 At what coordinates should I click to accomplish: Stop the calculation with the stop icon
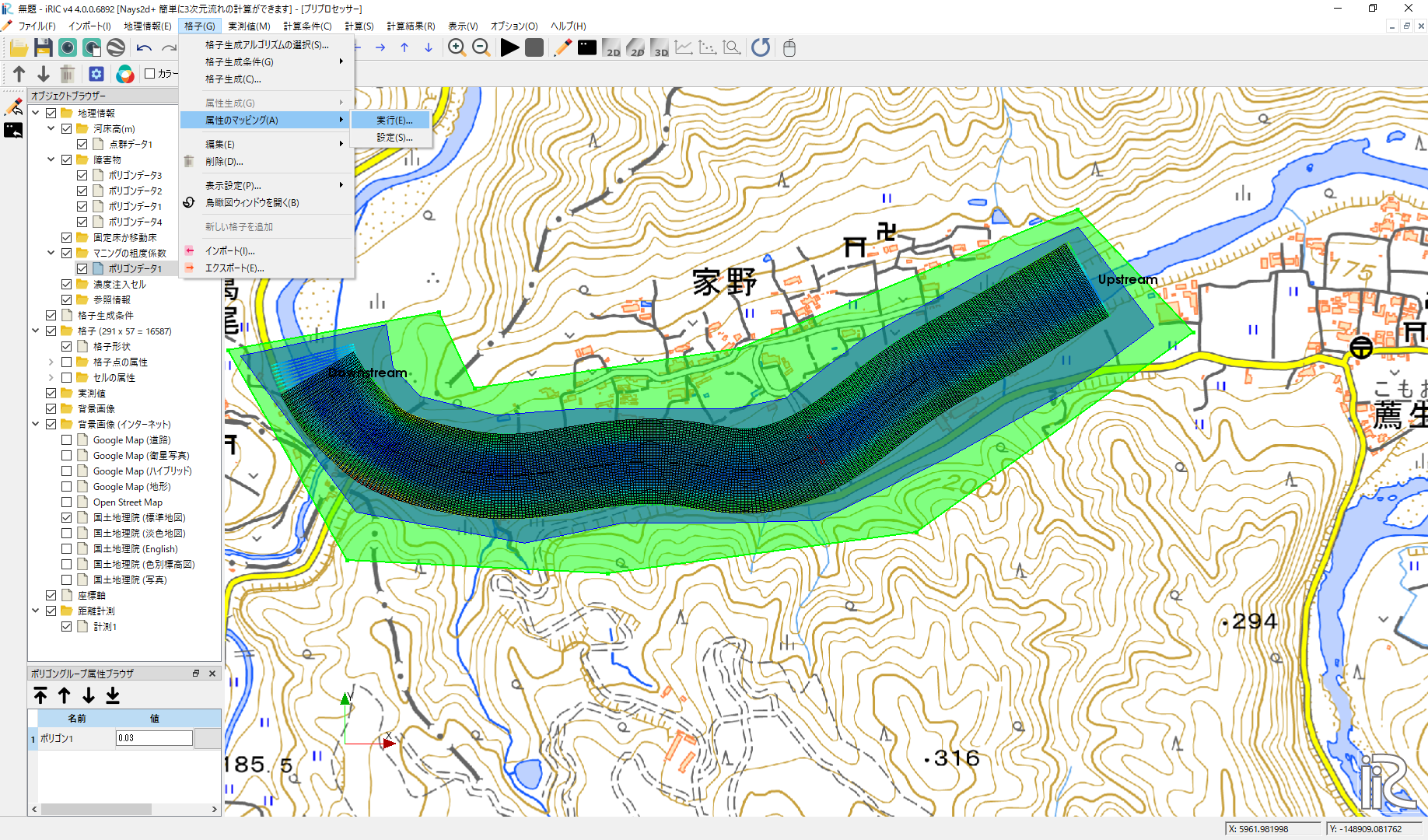[x=534, y=48]
